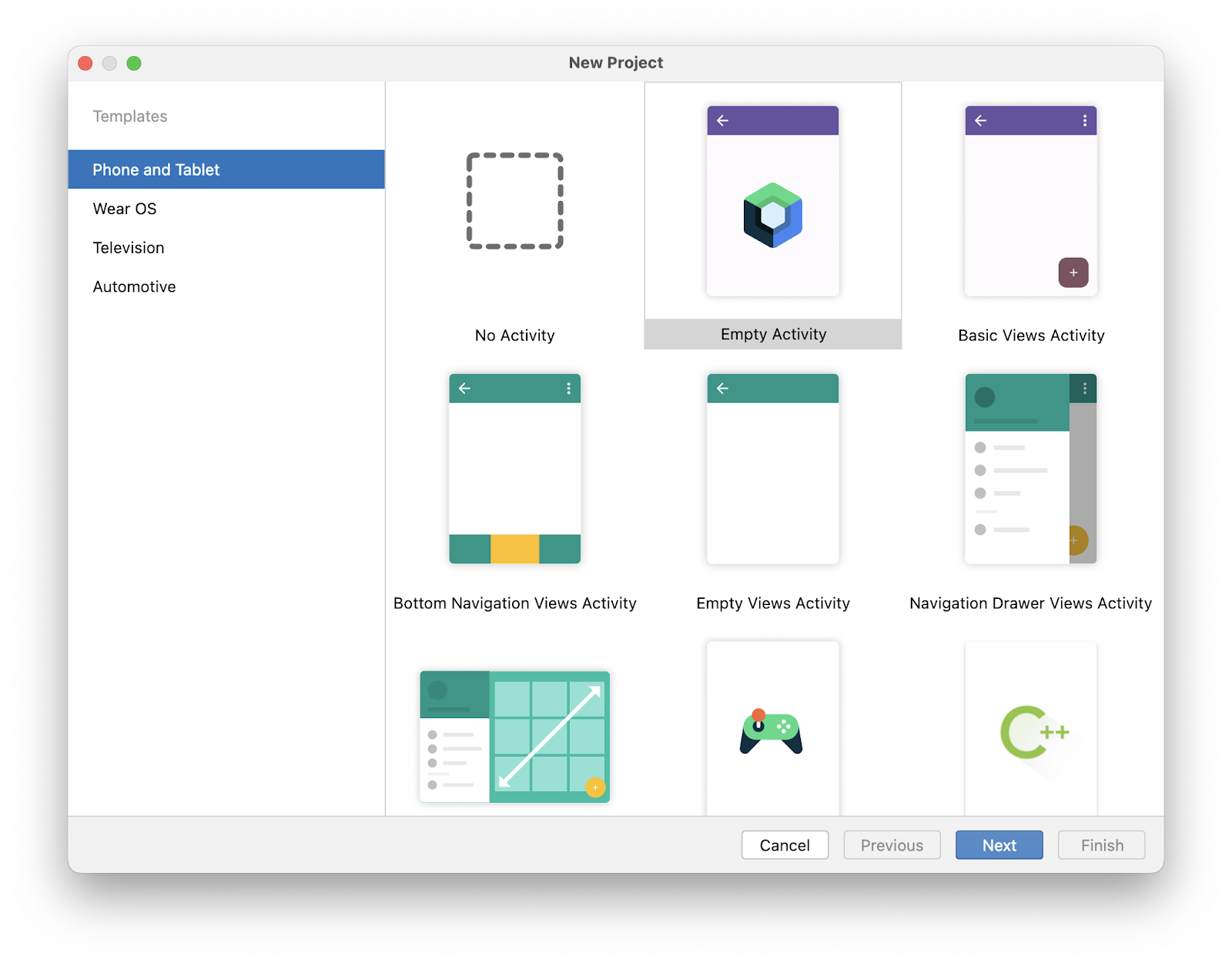Cancel the New Project dialog

pyautogui.click(x=784, y=844)
